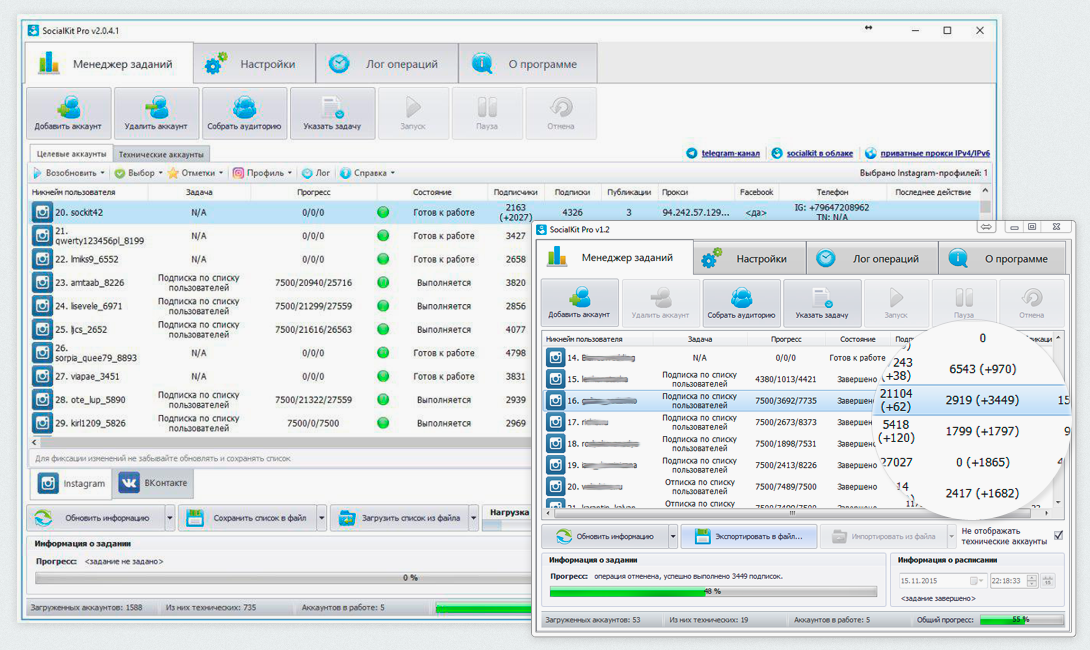Click the calendar icon beside the 22:18:33 time field
Screen dimensions: 1090x650
click(x=1048, y=580)
